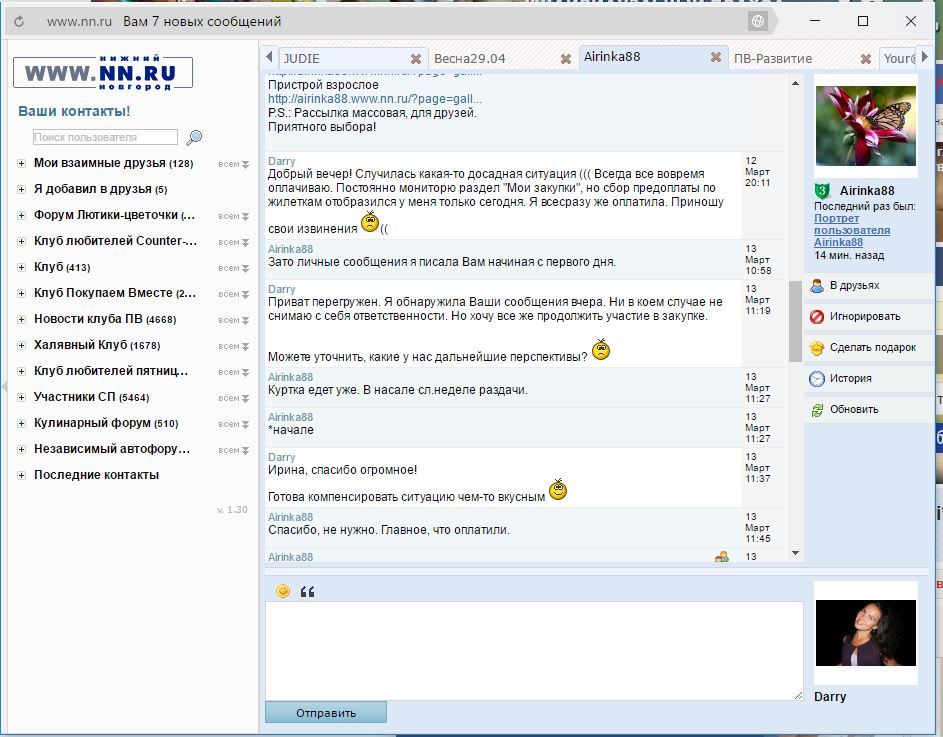Expand the Кулинарный форум group
Viewport: 943px width, 737px height.
(x=22, y=423)
